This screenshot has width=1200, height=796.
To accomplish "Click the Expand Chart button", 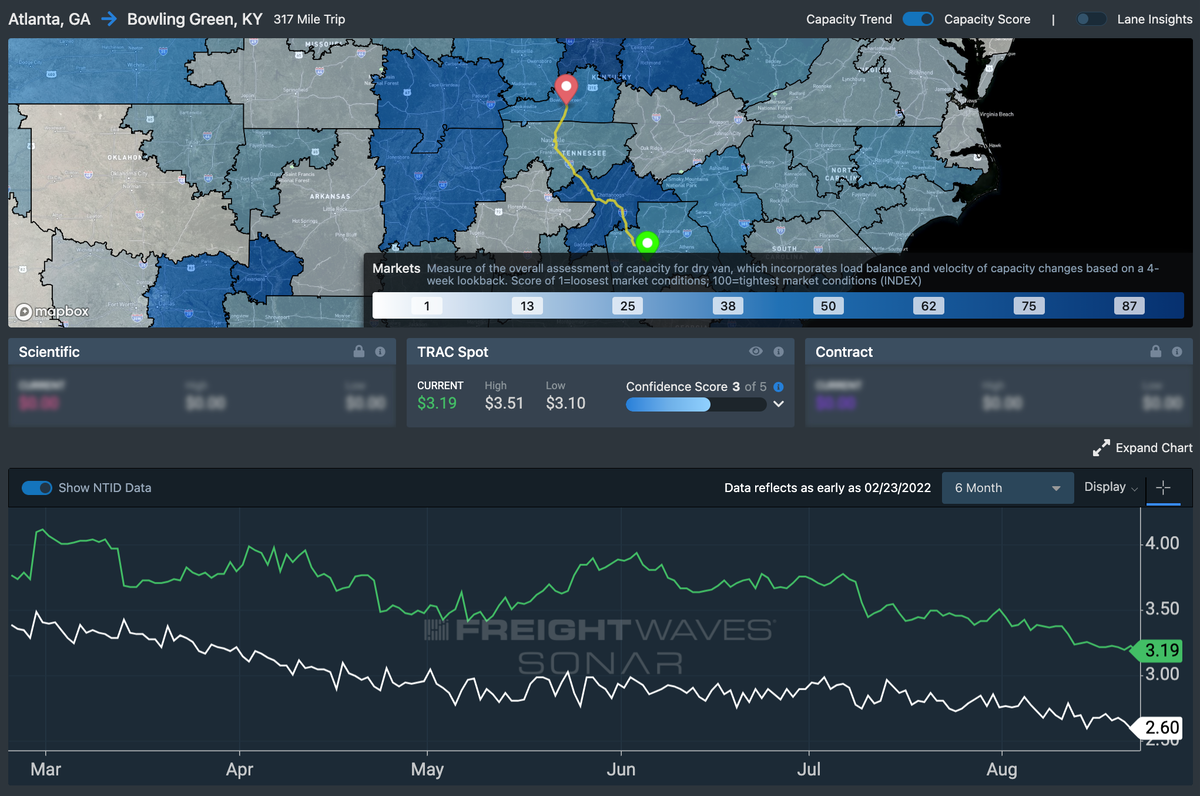I will pos(1143,448).
